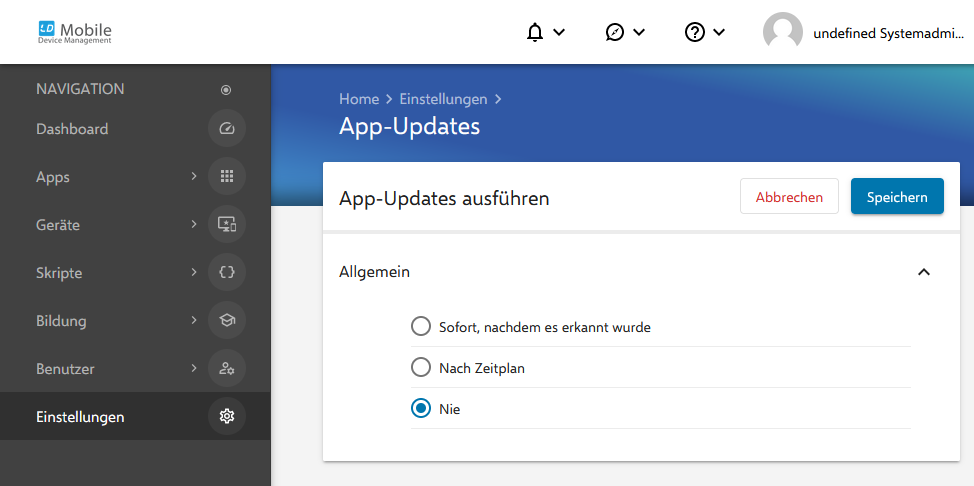Click the NAVIGATION sidebar header text

pos(80,89)
